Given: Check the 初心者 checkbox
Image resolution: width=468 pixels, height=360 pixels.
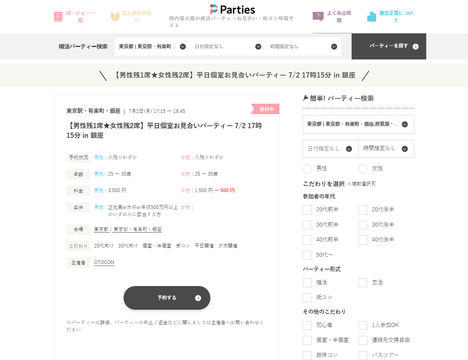Looking at the screenshot, I should coord(307,325).
